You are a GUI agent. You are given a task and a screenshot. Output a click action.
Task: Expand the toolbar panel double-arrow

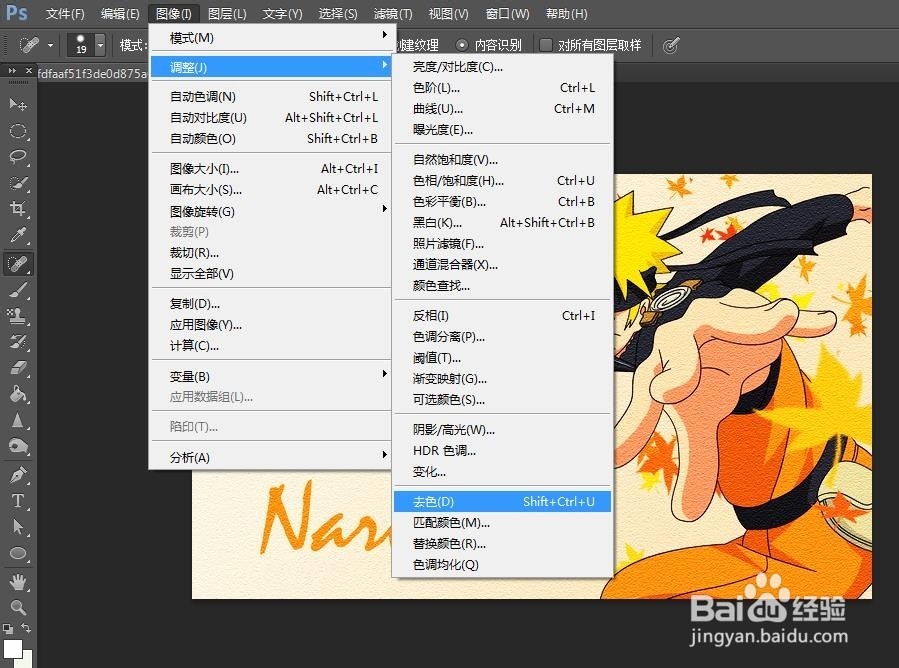(x=12, y=71)
